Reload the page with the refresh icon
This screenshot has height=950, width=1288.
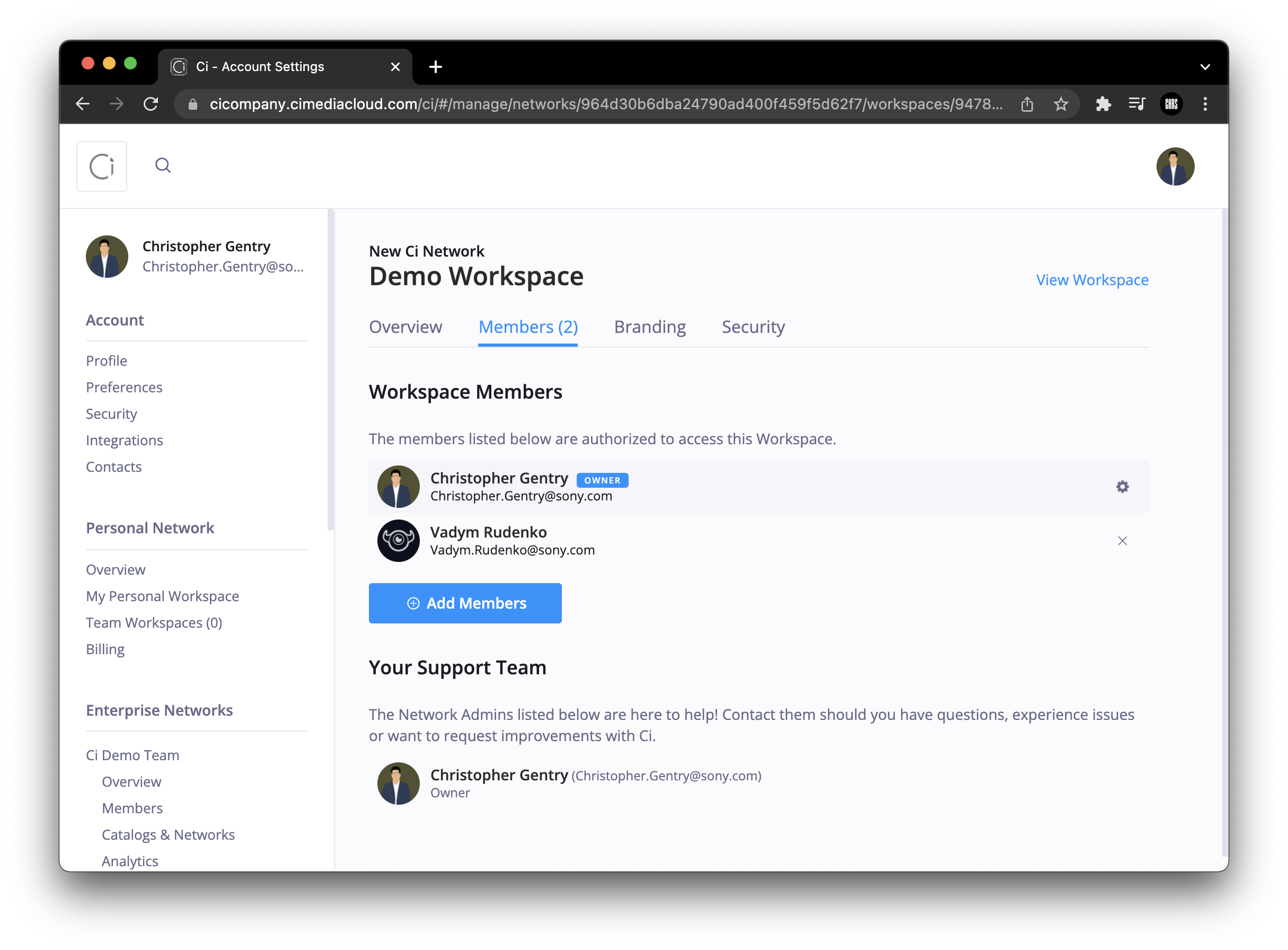click(x=151, y=104)
